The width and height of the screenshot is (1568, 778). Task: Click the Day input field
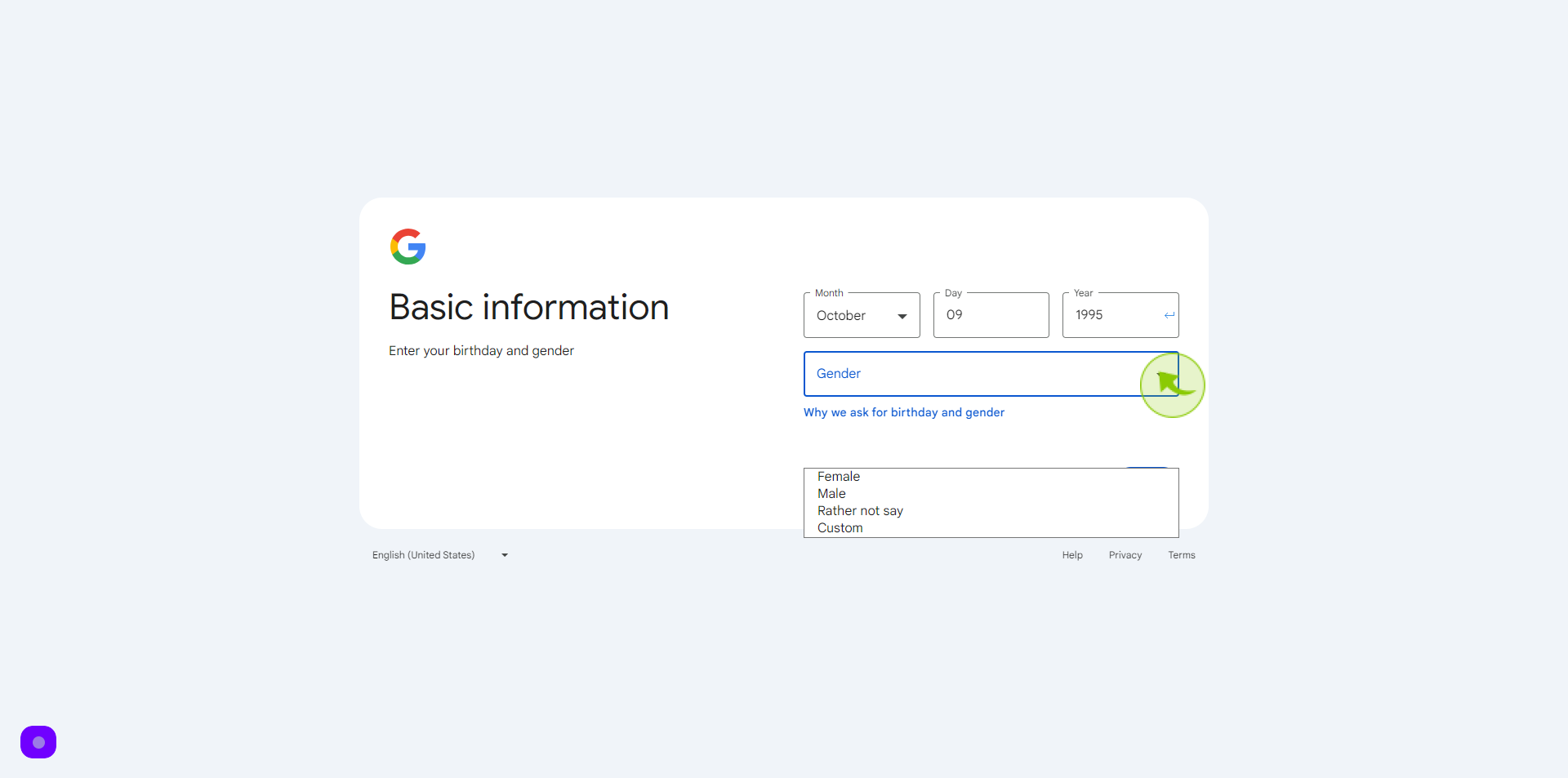[x=991, y=315]
